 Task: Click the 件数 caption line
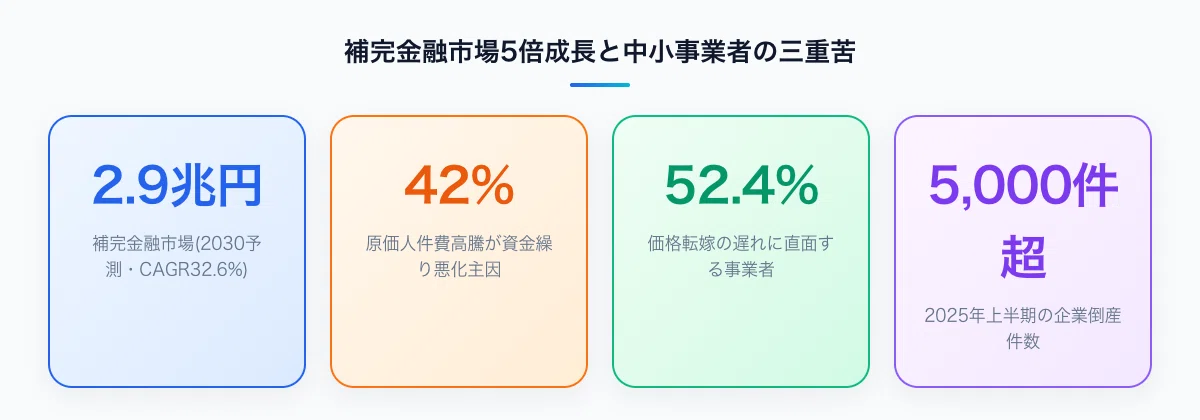click(x=1023, y=343)
